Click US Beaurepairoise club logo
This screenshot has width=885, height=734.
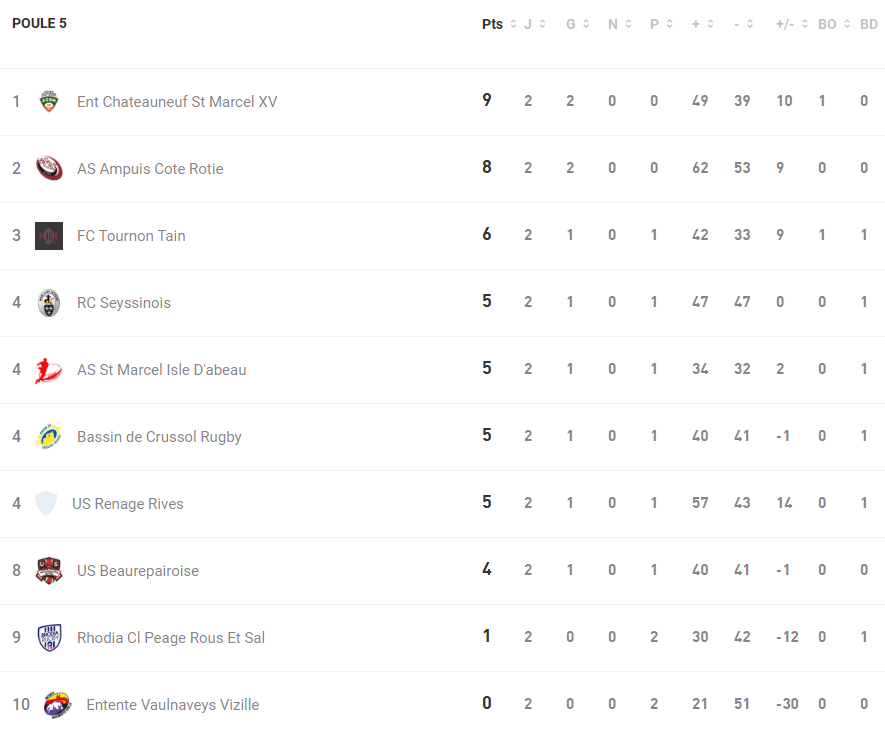tap(49, 571)
